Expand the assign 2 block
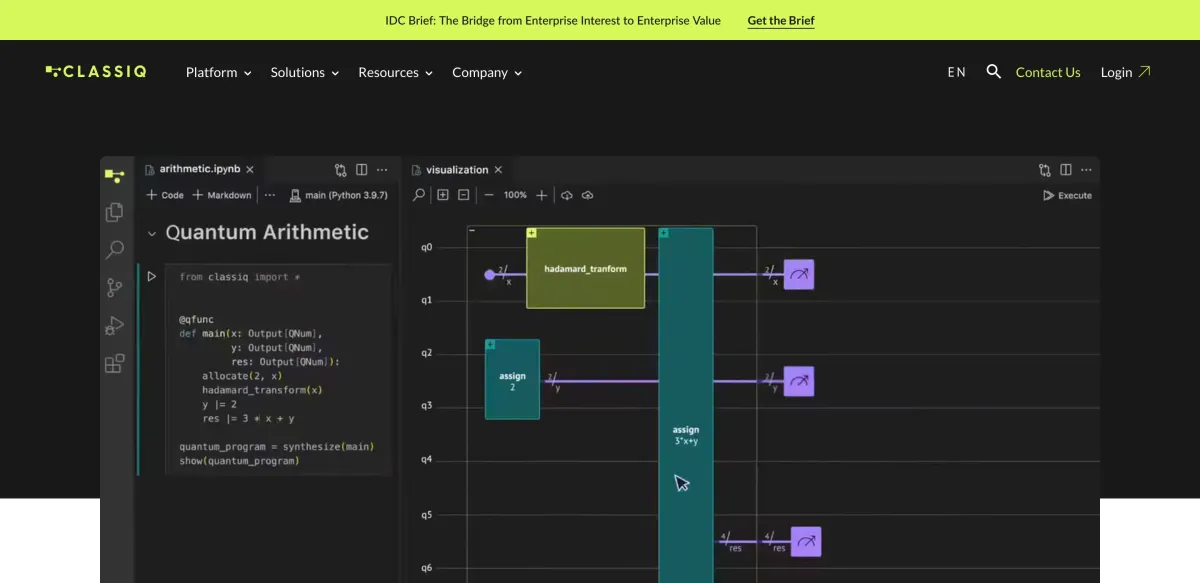Viewport: 1200px width, 583px height. click(x=490, y=345)
